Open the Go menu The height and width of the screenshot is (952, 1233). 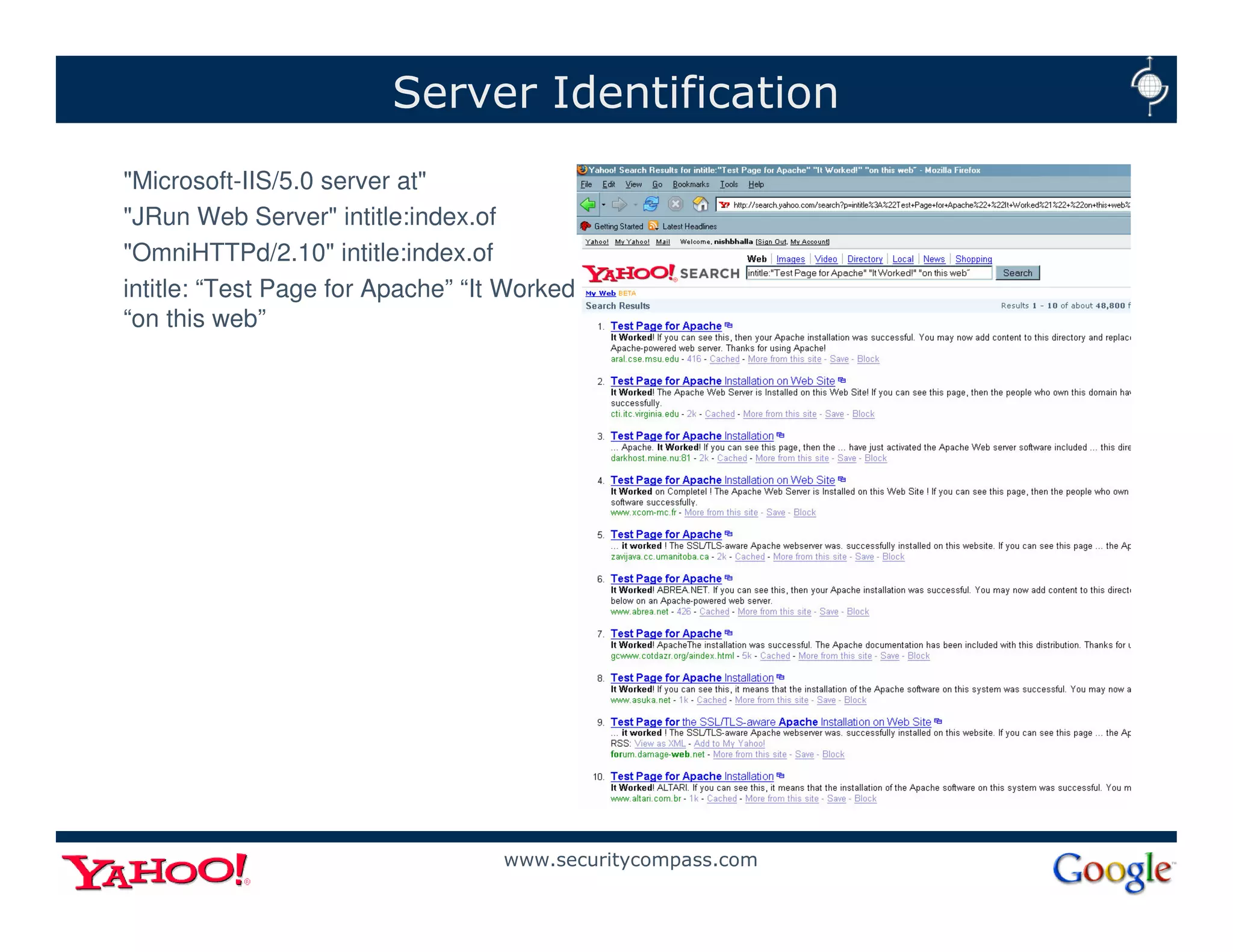[657, 185]
